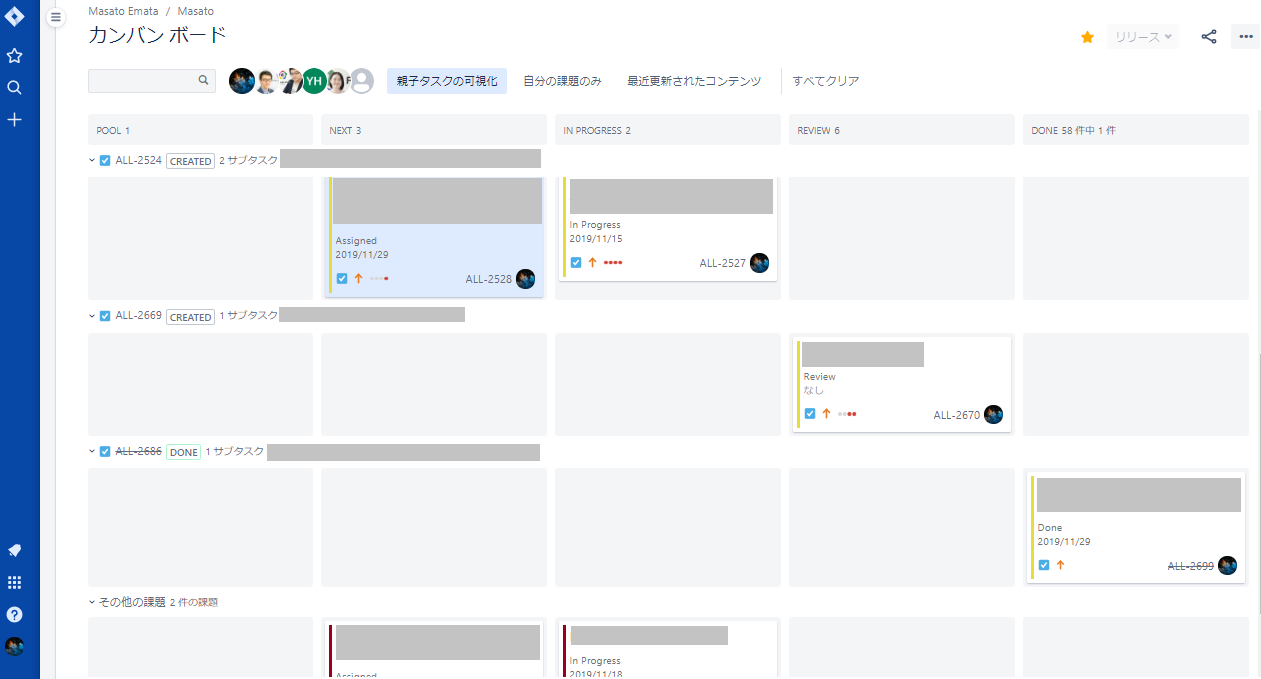Screen dimensions: 1261x679
Task: Click your profile avatar at sidebar bottom
Action: [x=14, y=647]
